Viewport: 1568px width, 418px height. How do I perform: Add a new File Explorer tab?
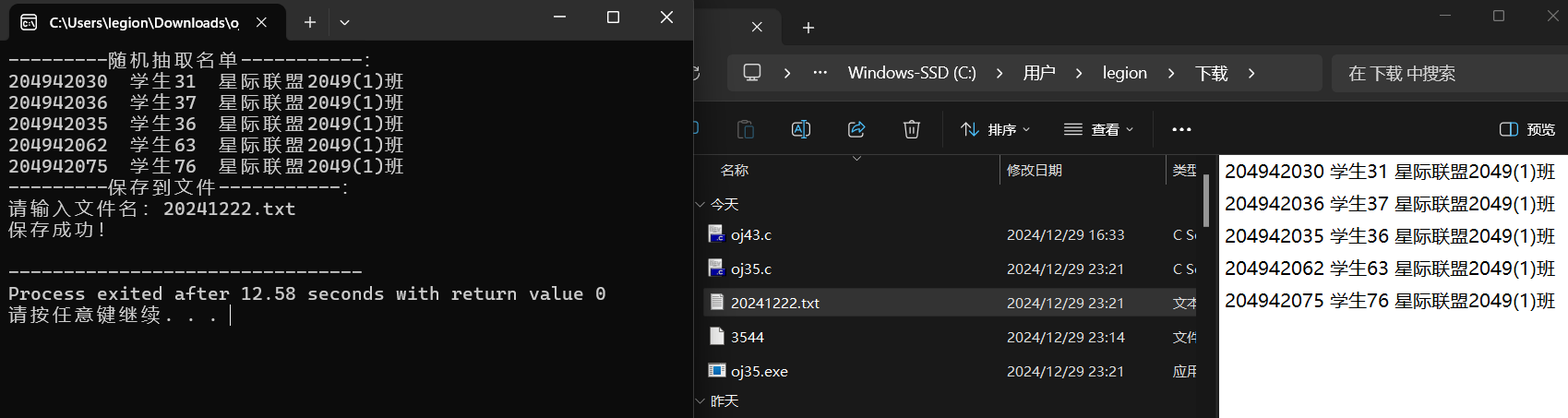(x=808, y=28)
